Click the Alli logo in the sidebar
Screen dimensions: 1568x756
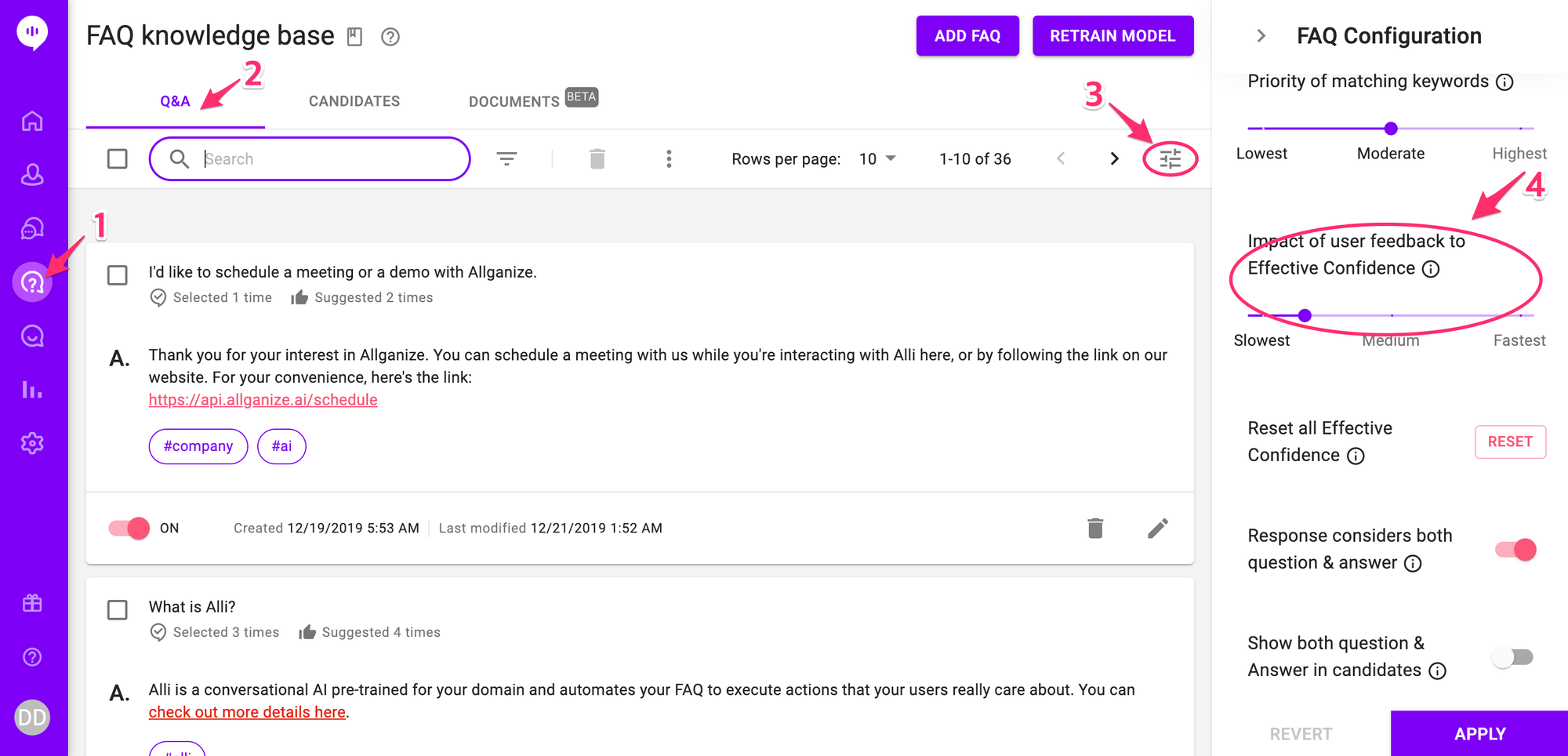tap(32, 32)
